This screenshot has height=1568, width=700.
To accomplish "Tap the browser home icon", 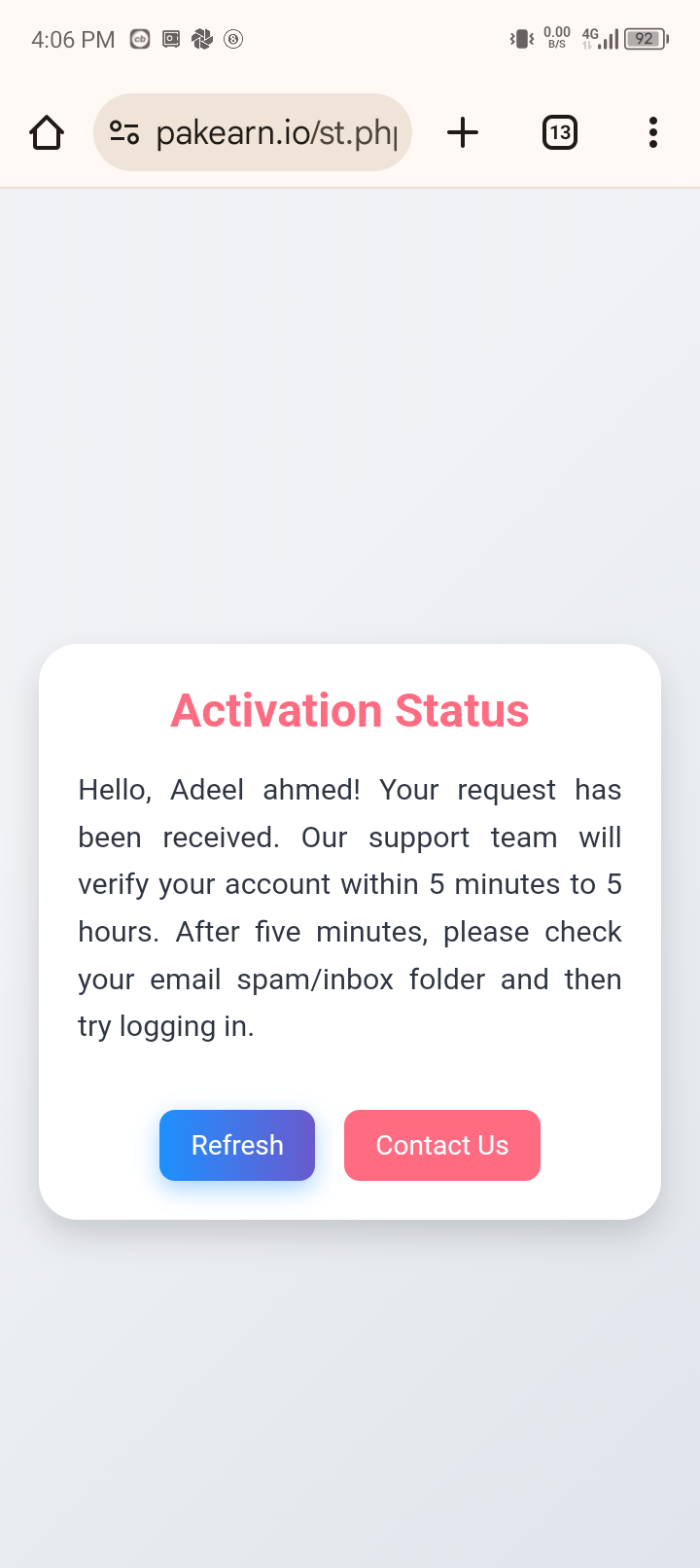I will pos(47,132).
